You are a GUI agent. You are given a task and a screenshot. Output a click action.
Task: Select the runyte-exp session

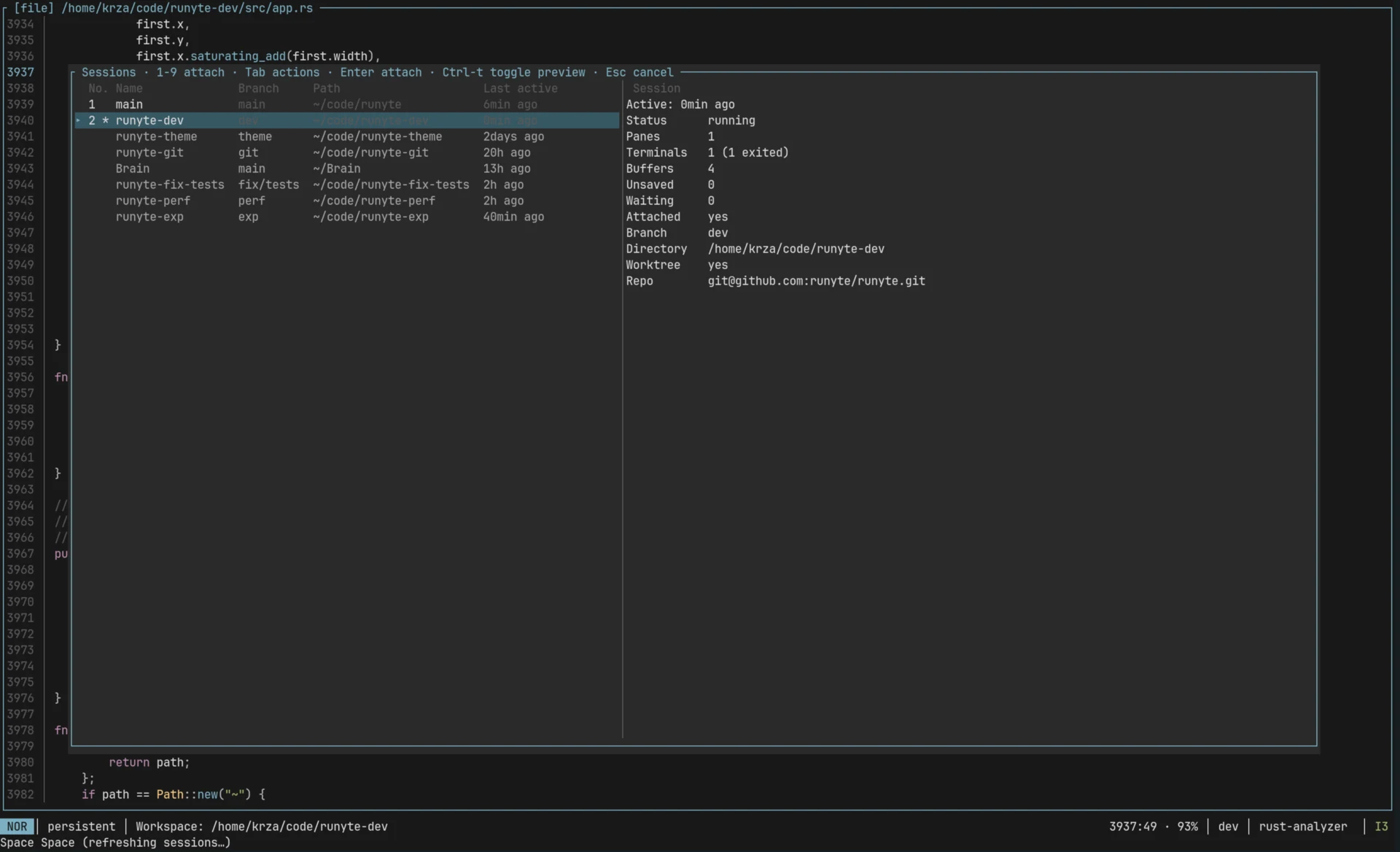point(347,217)
